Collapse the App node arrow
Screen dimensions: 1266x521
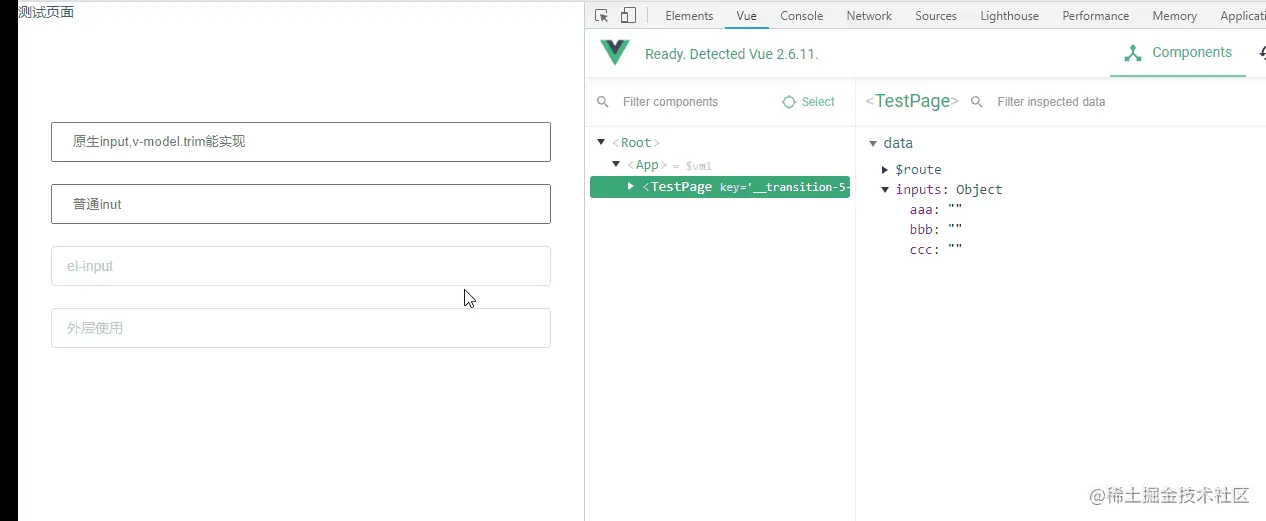[616, 165]
